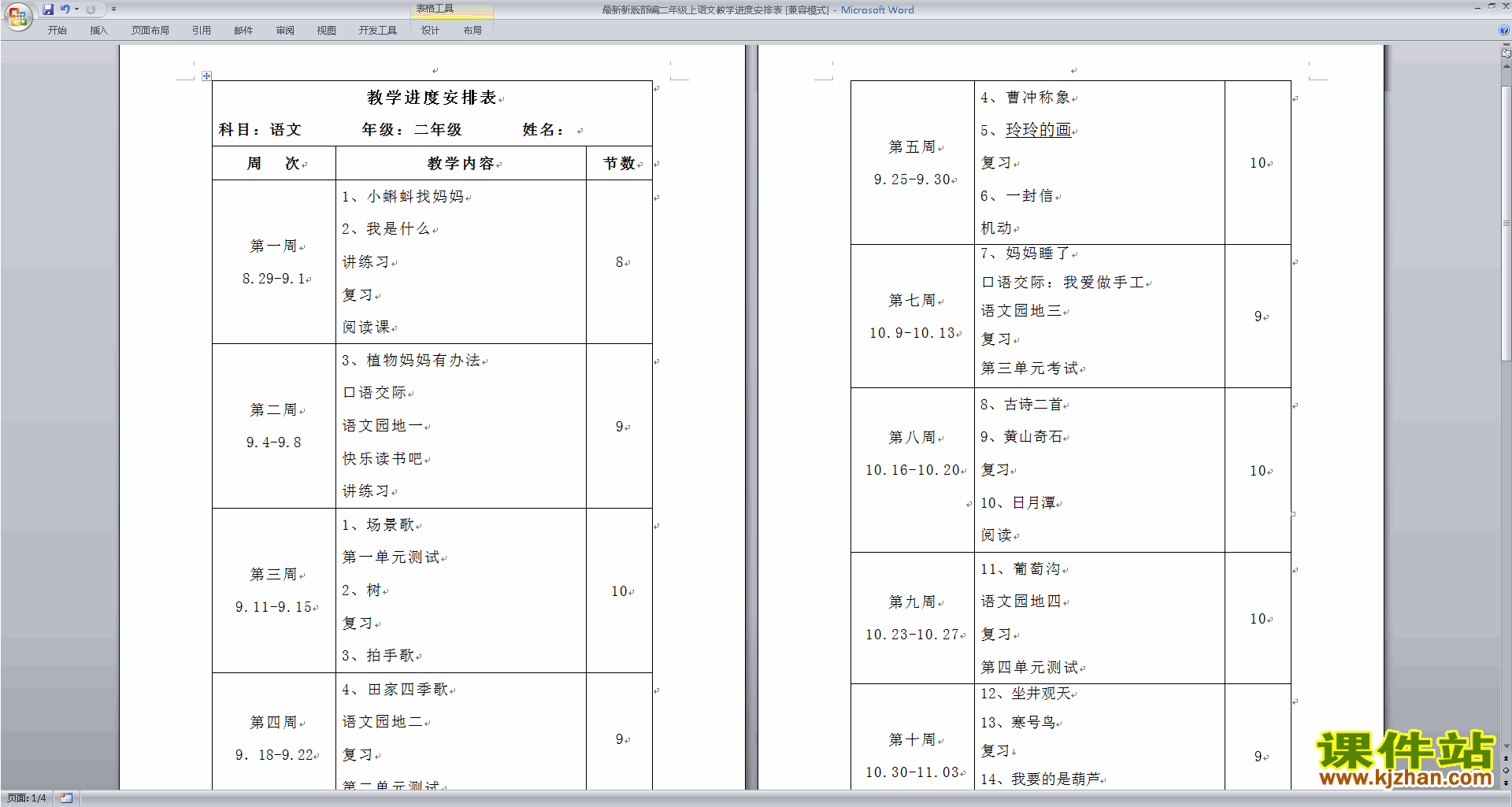
Task: Undo the last action
Action: (65, 9)
